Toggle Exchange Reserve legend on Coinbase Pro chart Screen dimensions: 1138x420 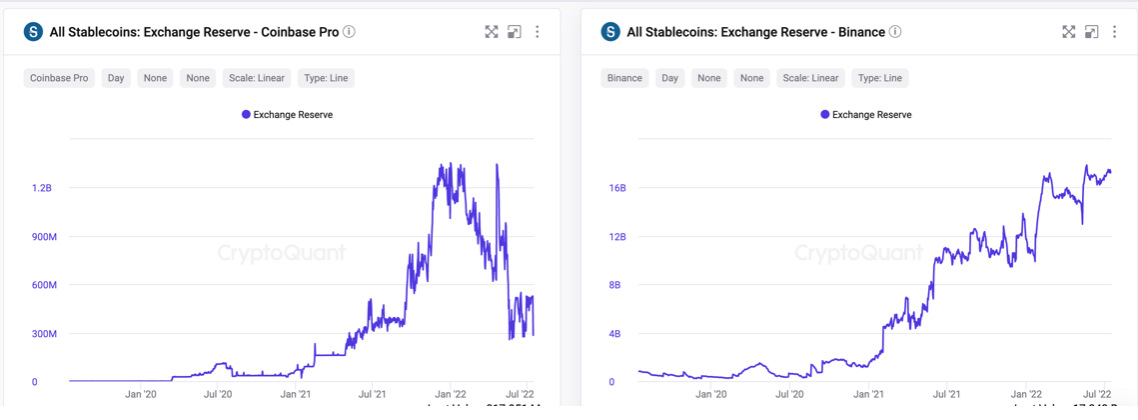287,115
